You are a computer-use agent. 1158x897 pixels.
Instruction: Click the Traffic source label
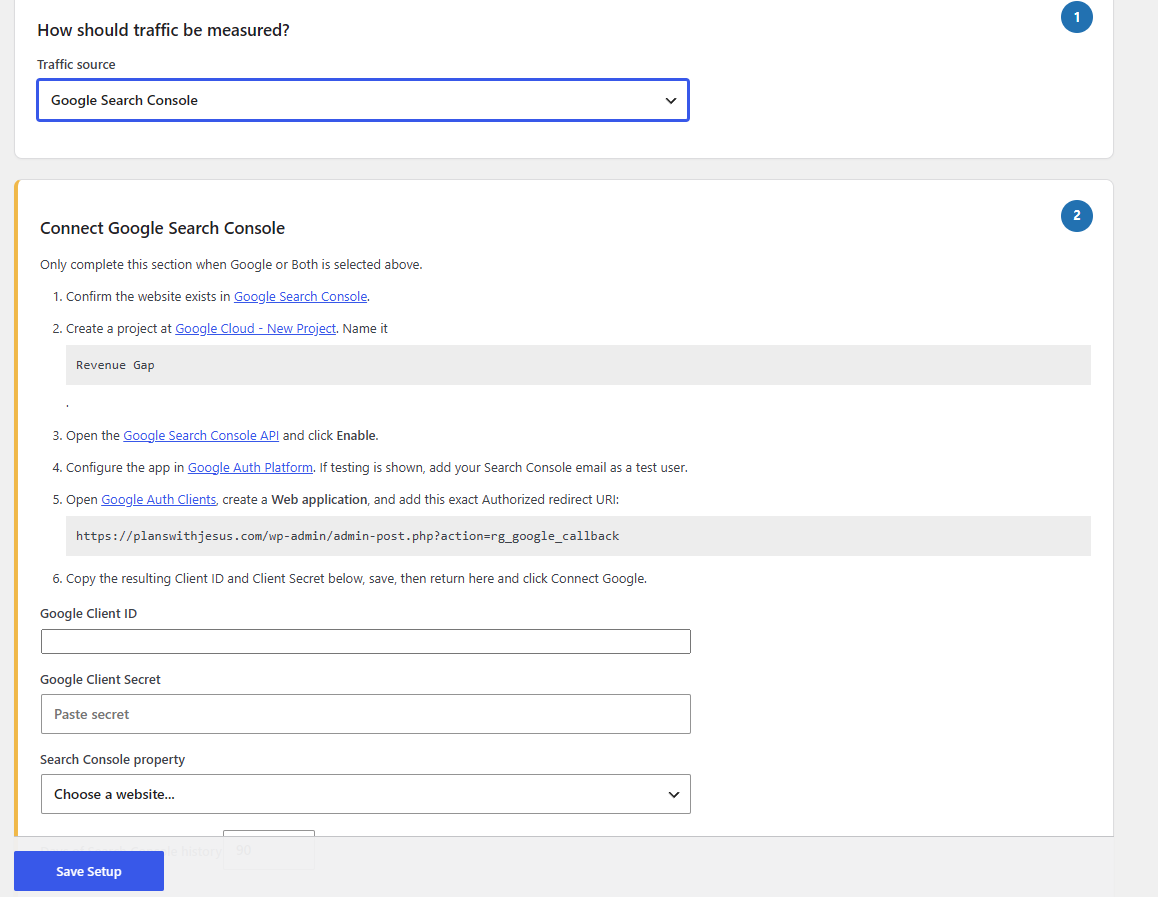coord(76,64)
